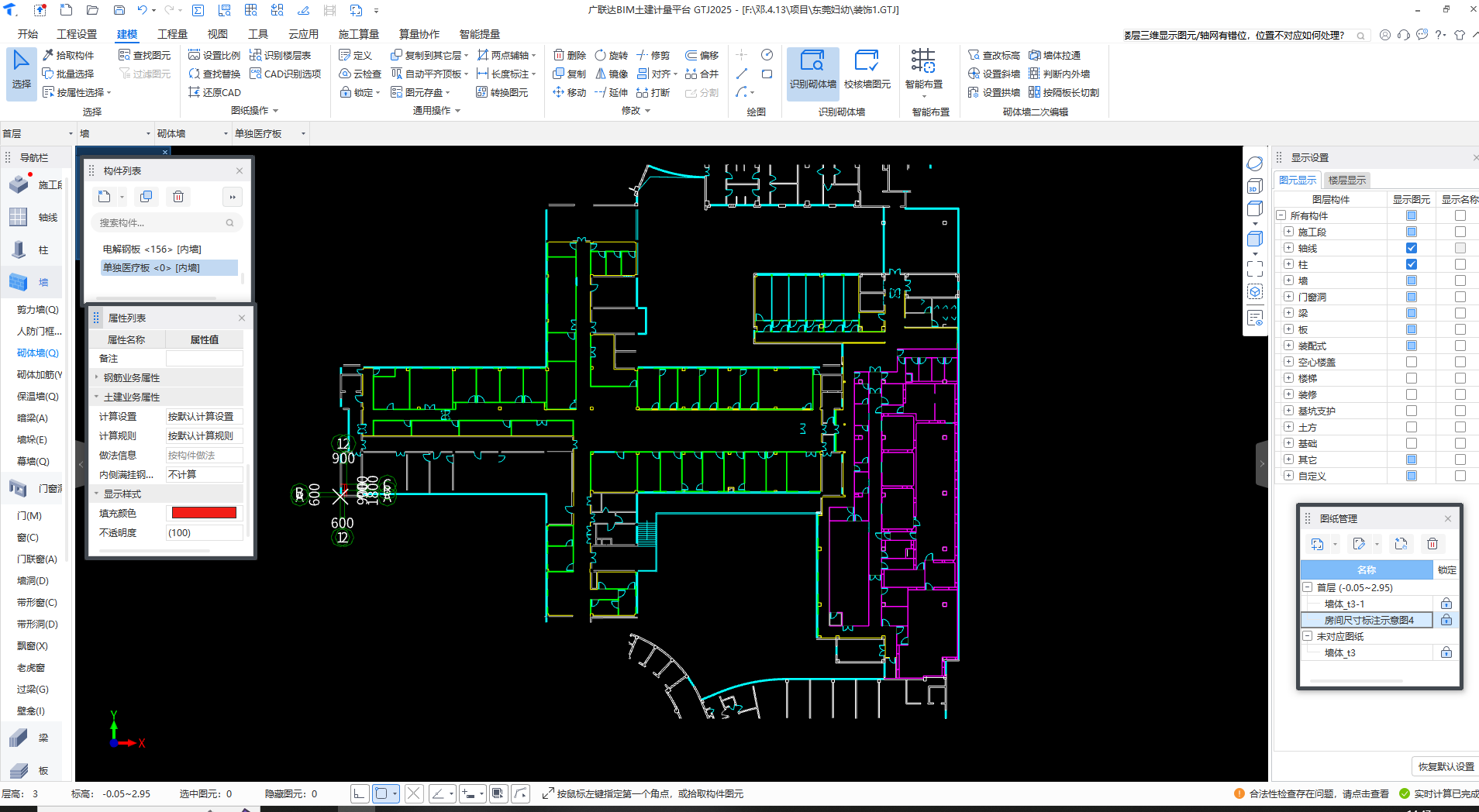
Task: Toggle 显示图元 checkbox for 楼梯
Action: [x=1412, y=378]
